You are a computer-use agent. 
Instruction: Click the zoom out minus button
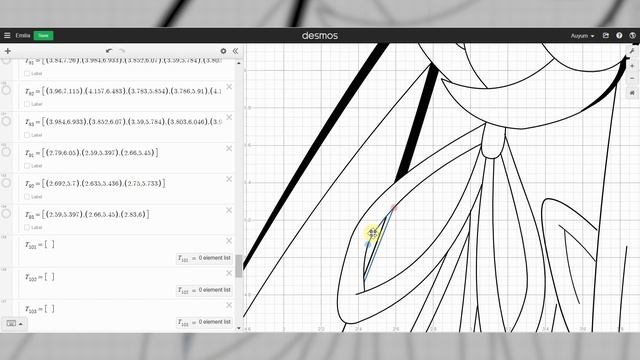[632, 78]
